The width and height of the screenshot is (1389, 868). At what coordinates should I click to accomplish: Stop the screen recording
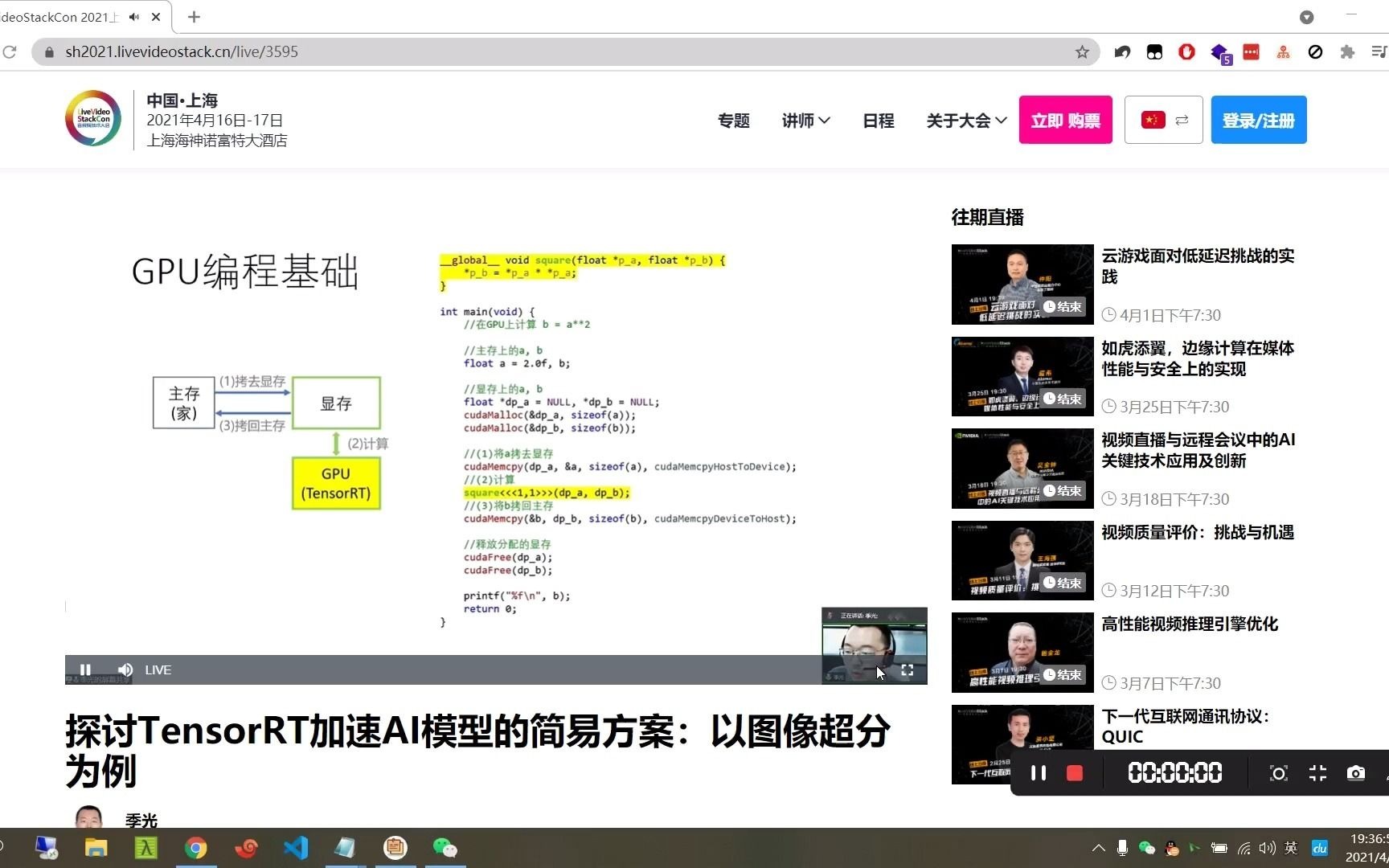(x=1074, y=773)
